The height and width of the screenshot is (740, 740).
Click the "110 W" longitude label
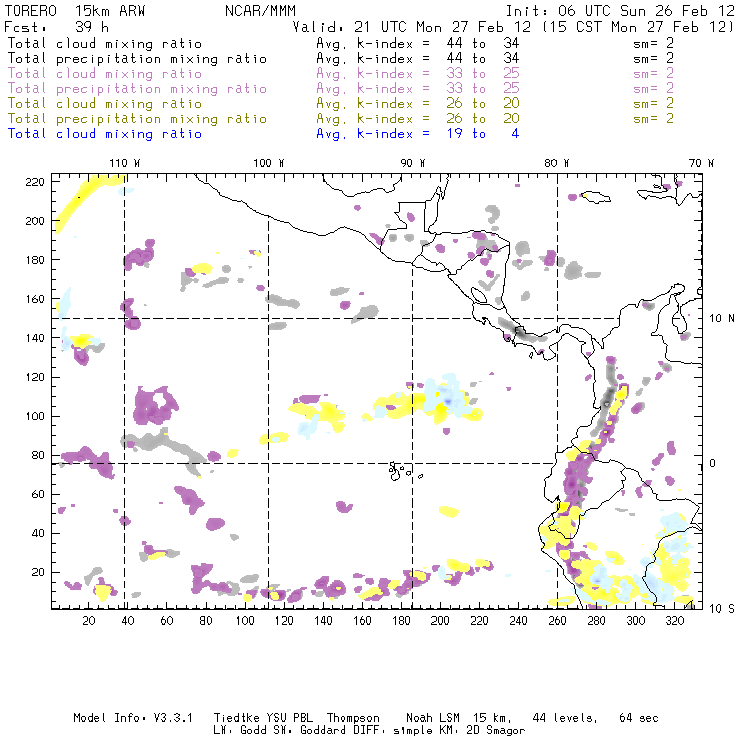(x=125, y=163)
